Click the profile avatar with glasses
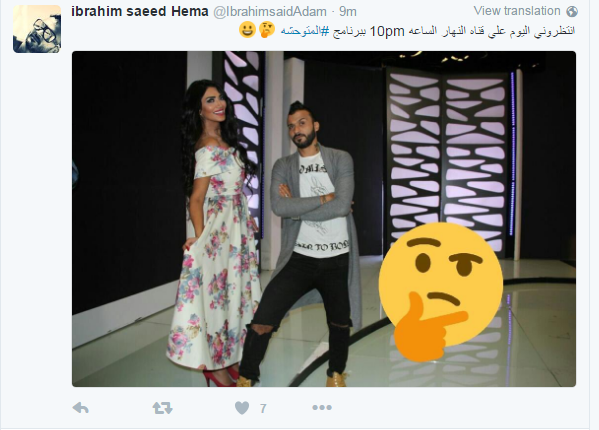Screen dimensions: 599x430 [37, 29]
